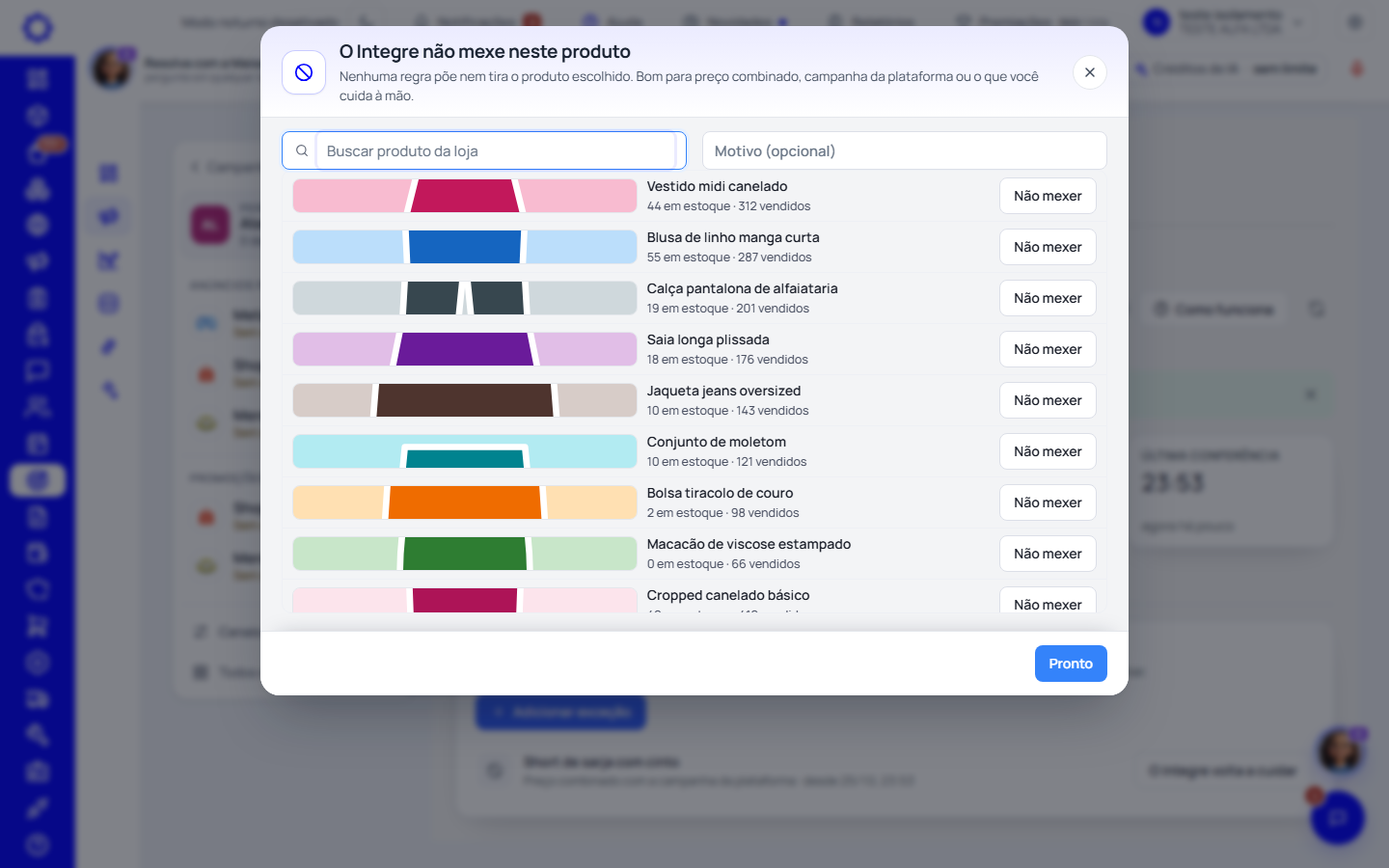Mark Calça pantalona de alfaiataria as 'Não mexer'
1389x868 pixels.
[x=1048, y=298]
